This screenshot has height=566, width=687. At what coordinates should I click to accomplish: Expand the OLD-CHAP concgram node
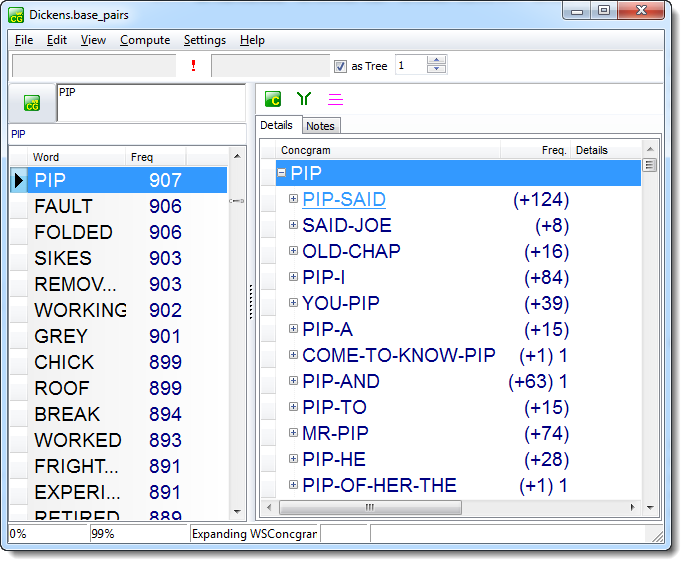[x=293, y=251]
